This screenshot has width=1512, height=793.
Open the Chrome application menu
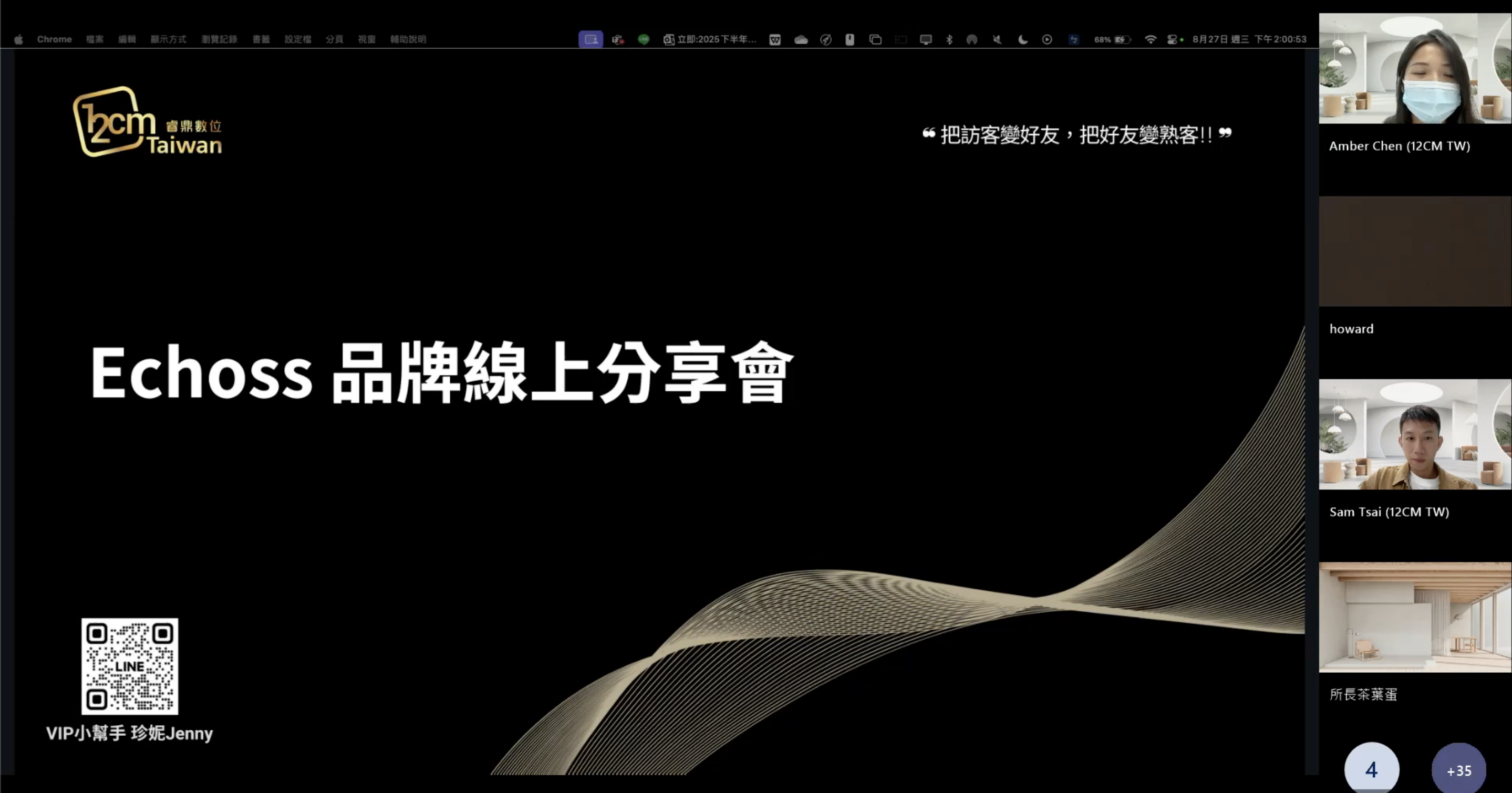(54, 39)
